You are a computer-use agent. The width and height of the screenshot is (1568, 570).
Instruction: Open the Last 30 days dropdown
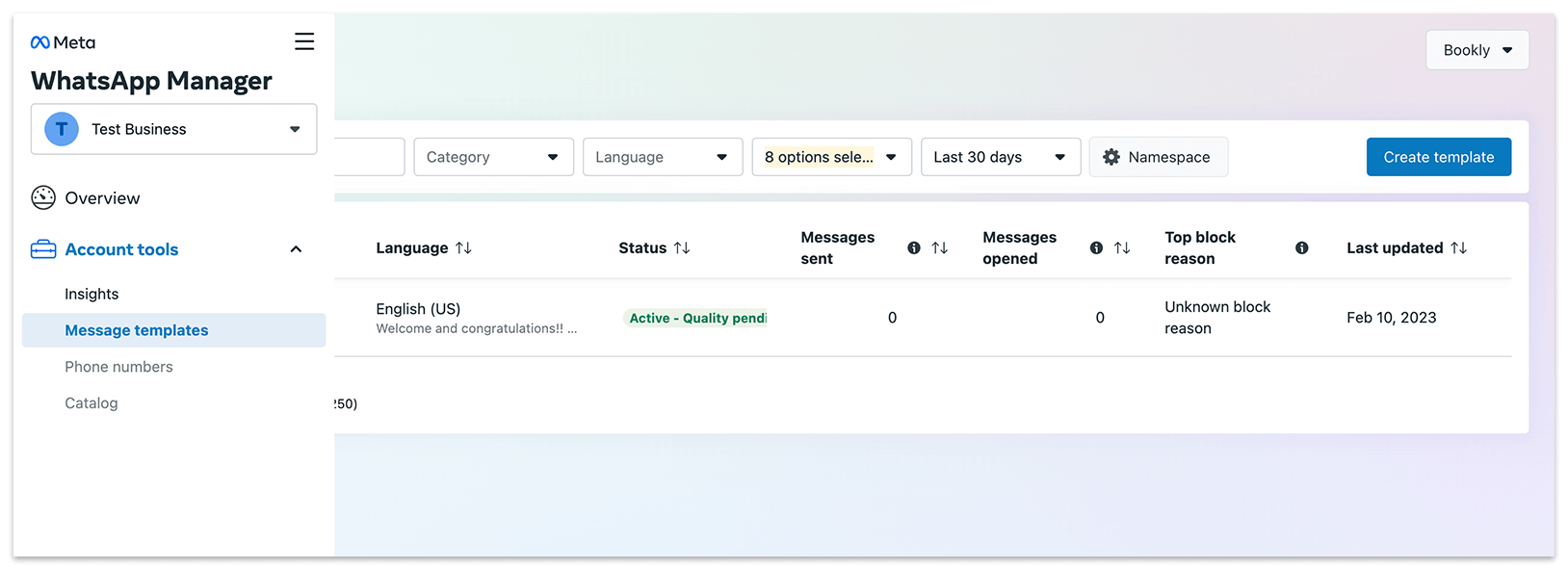click(x=1001, y=157)
